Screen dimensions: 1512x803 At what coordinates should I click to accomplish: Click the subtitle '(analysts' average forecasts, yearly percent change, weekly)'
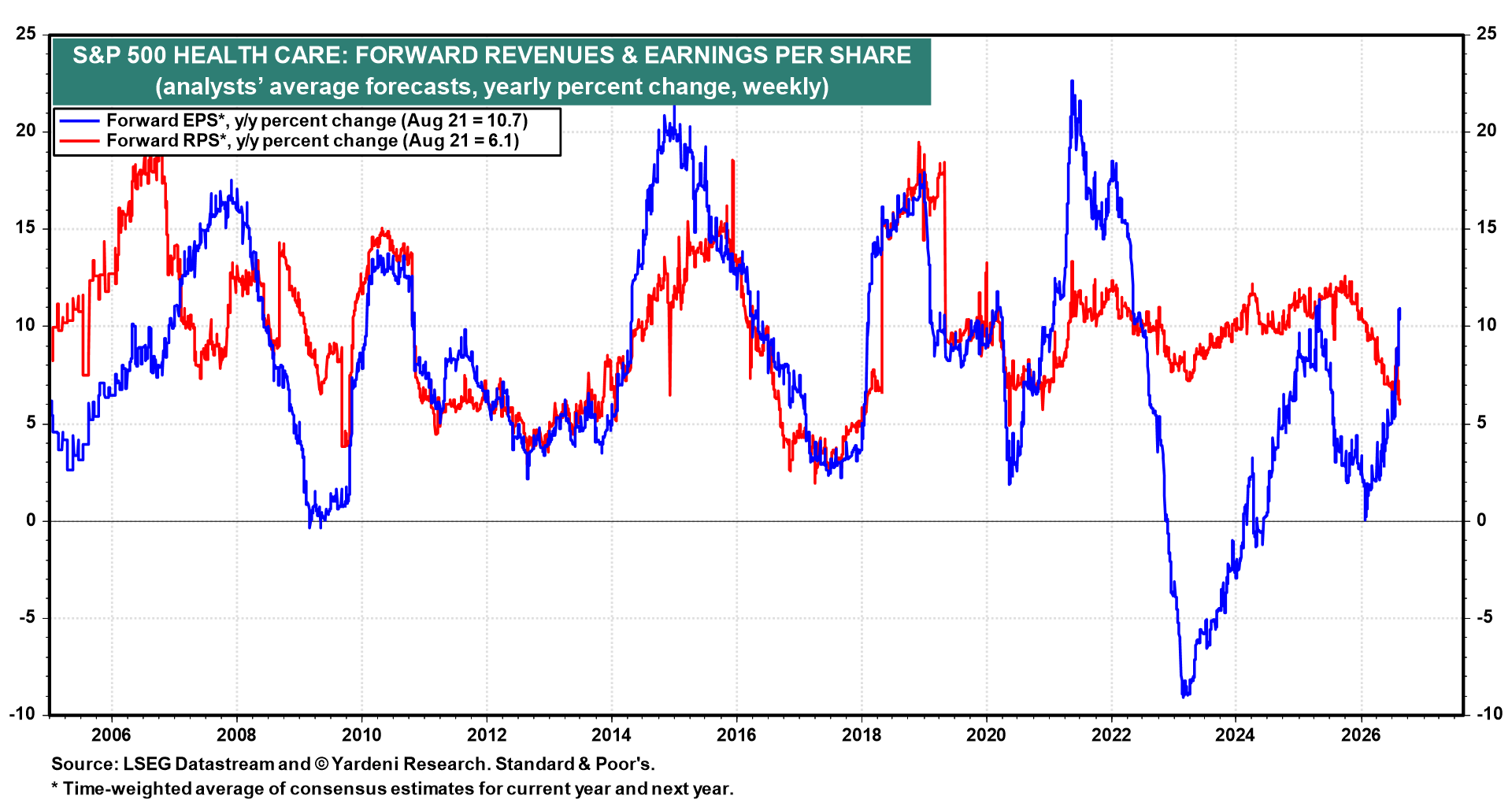pyautogui.click(x=491, y=86)
